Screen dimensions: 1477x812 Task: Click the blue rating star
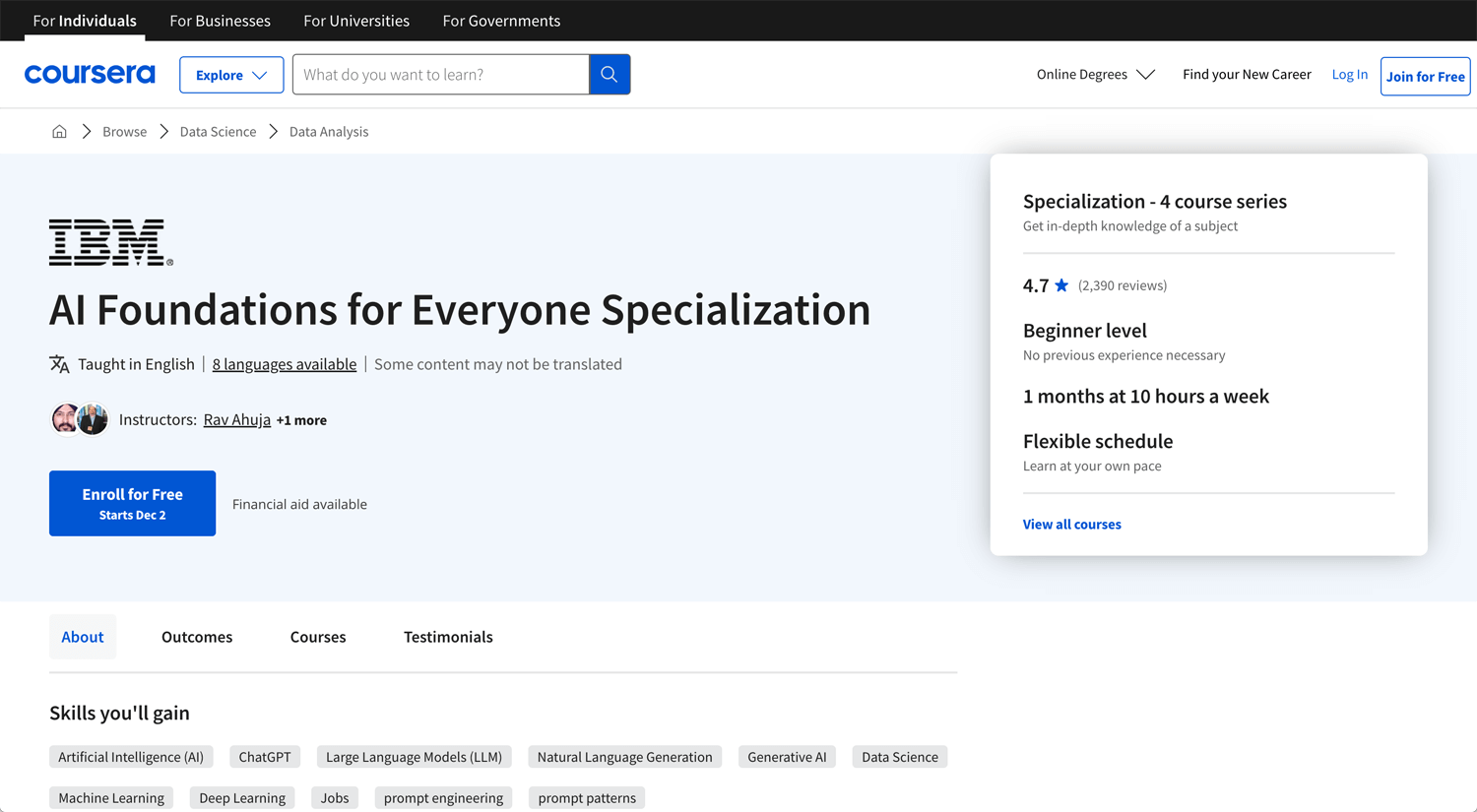coord(1061,285)
